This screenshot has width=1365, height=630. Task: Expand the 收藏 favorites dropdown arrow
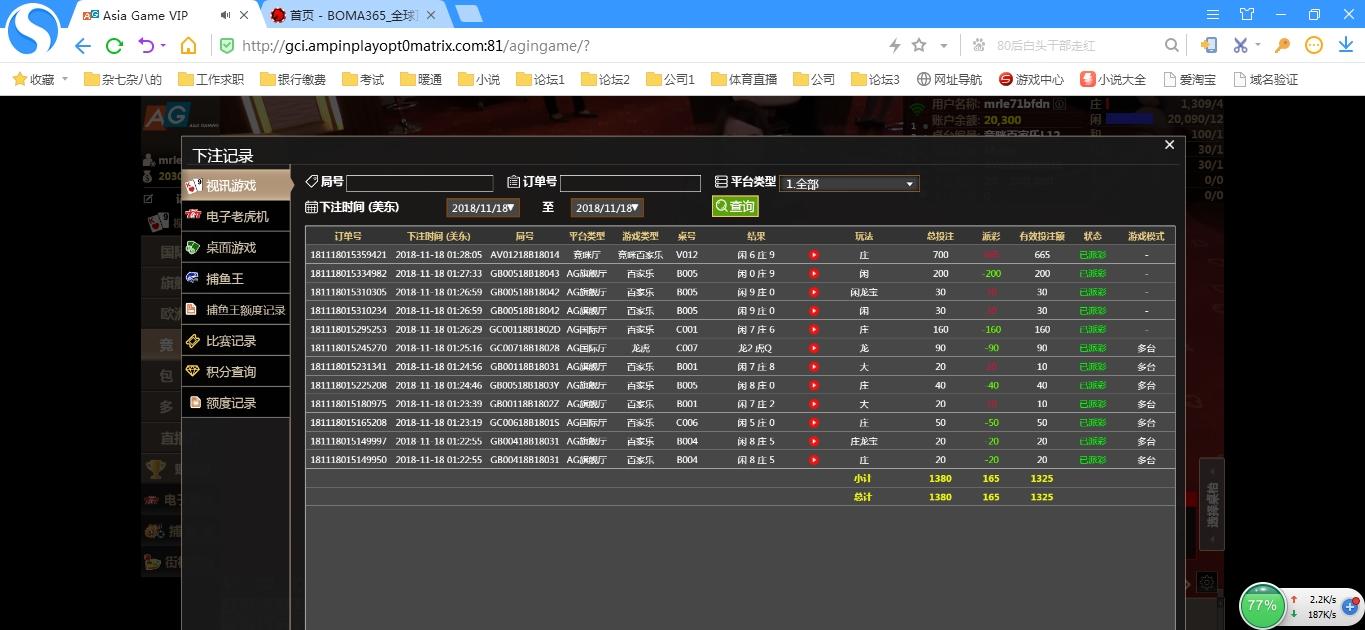coord(65,79)
